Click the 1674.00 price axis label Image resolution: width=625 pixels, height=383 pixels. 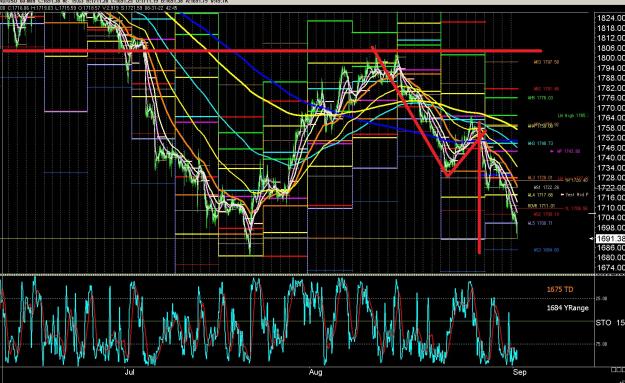click(x=611, y=267)
